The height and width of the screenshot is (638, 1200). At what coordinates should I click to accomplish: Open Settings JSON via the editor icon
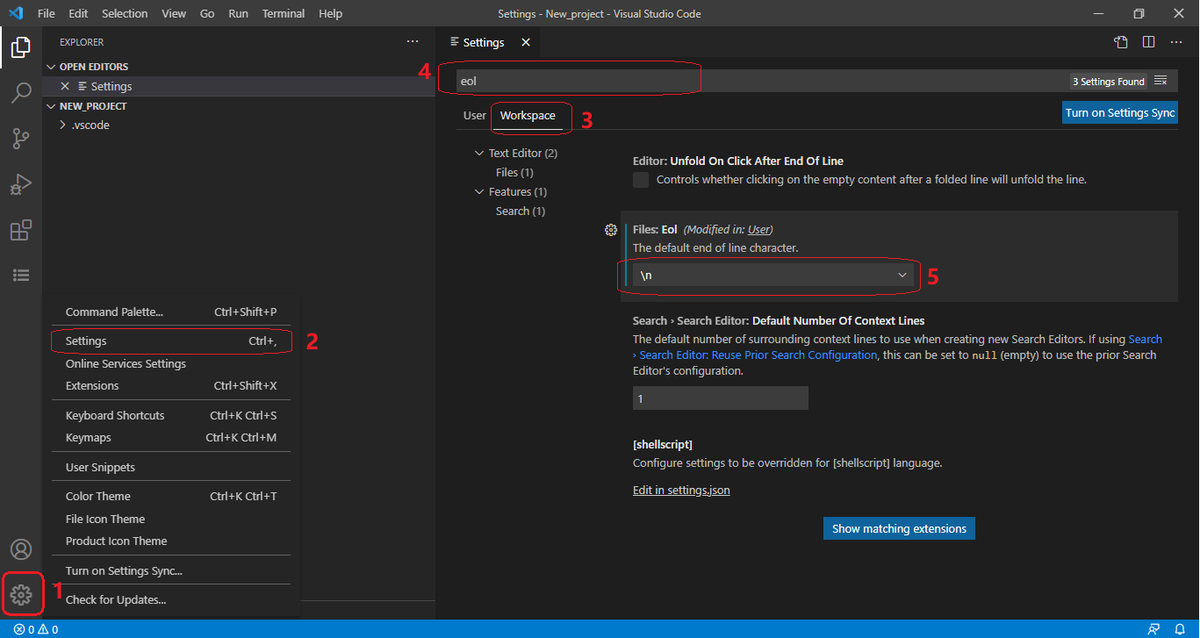(1119, 42)
